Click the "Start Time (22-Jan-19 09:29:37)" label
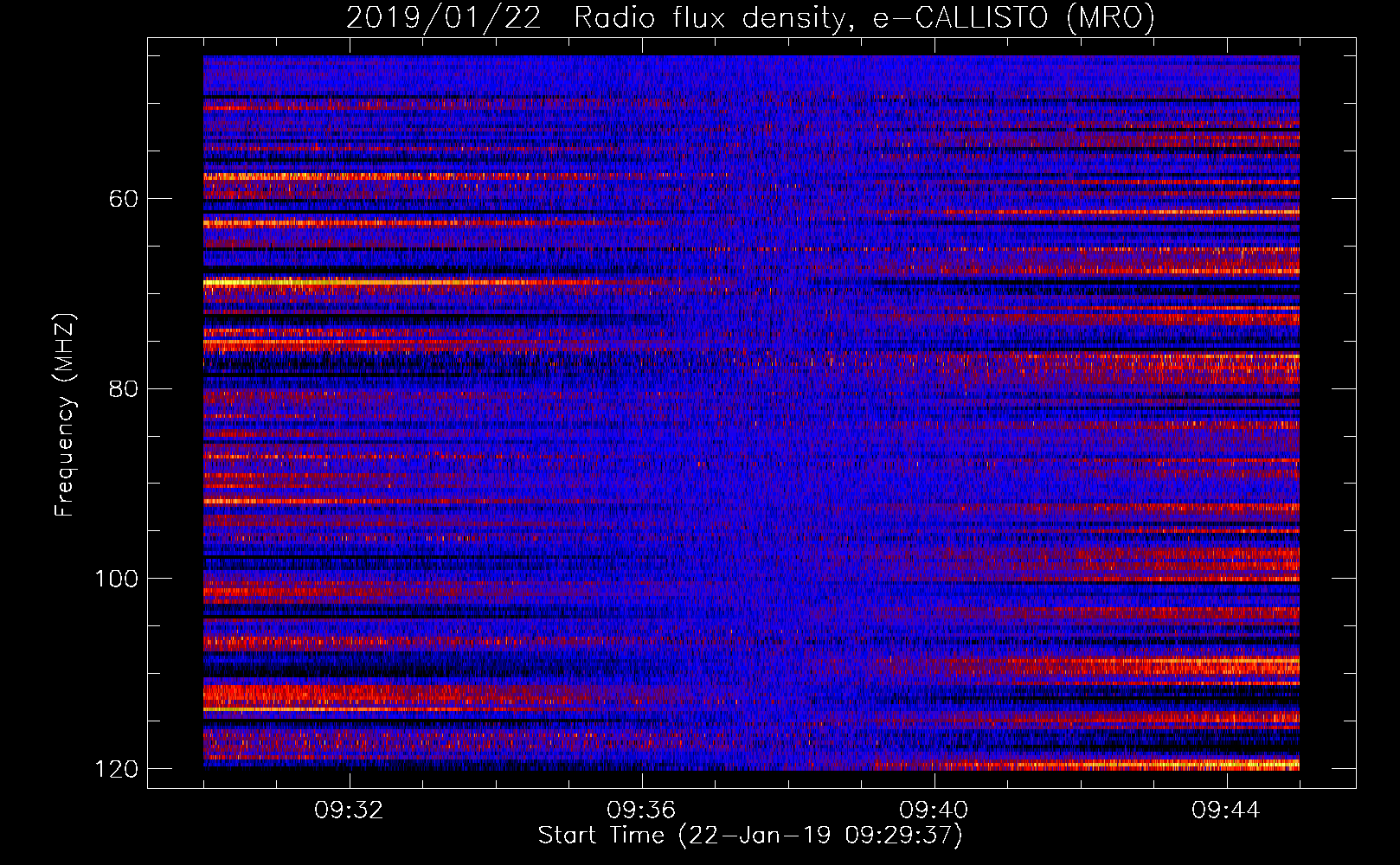 [x=750, y=836]
